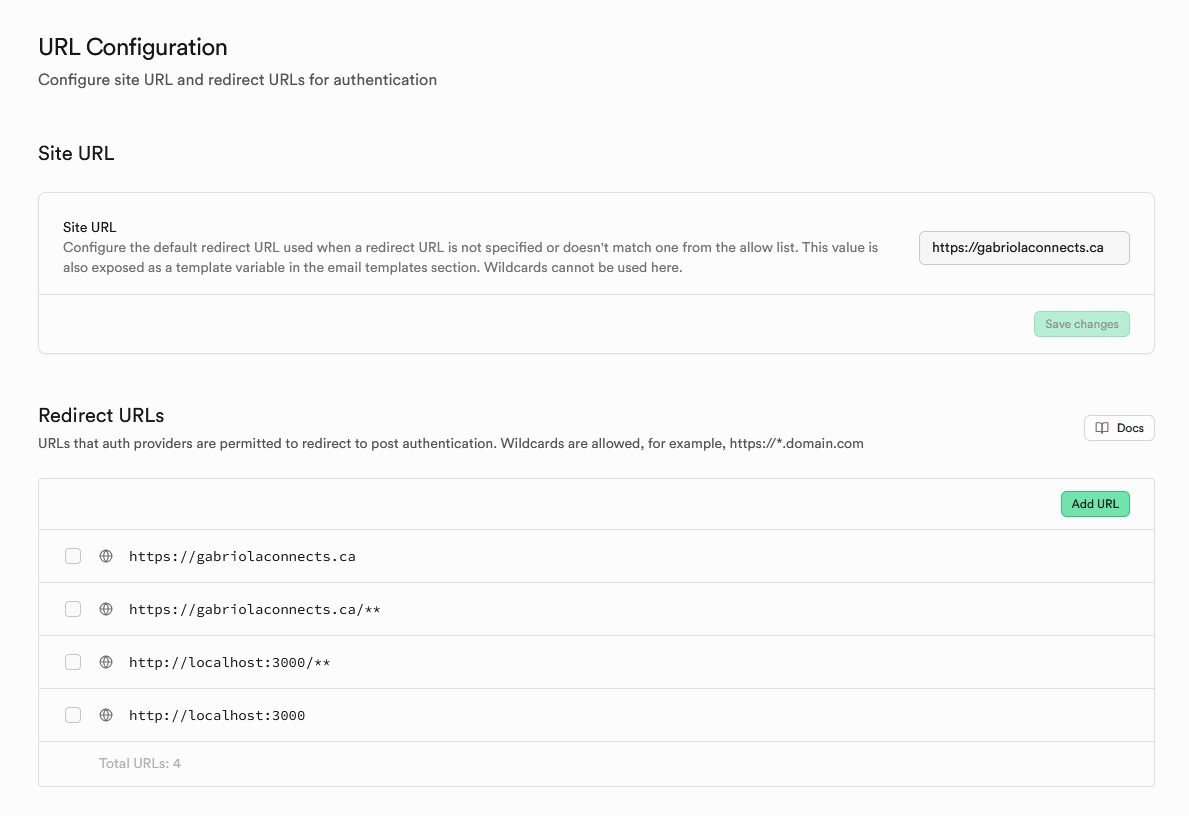Tick the http://localhost:3000/** row checkbox
This screenshot has height=816, width=1189.
73,662
